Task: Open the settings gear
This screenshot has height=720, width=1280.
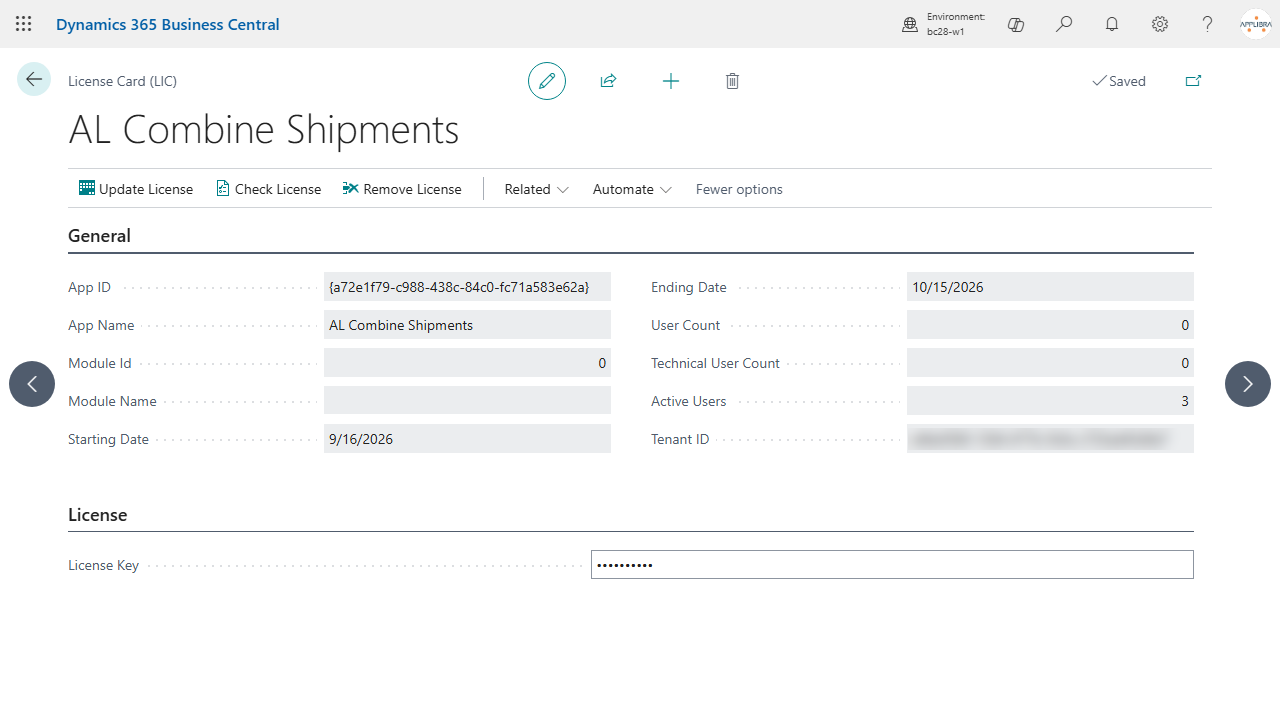Action: 1160,24
